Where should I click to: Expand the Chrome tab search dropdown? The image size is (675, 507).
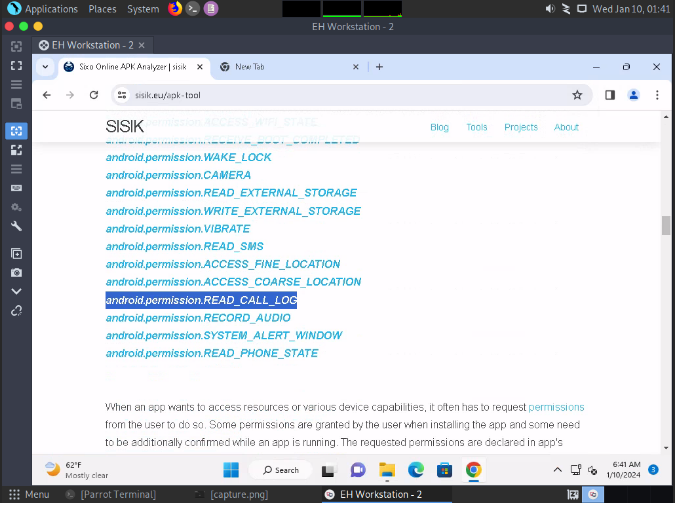(x=45, y=67)
